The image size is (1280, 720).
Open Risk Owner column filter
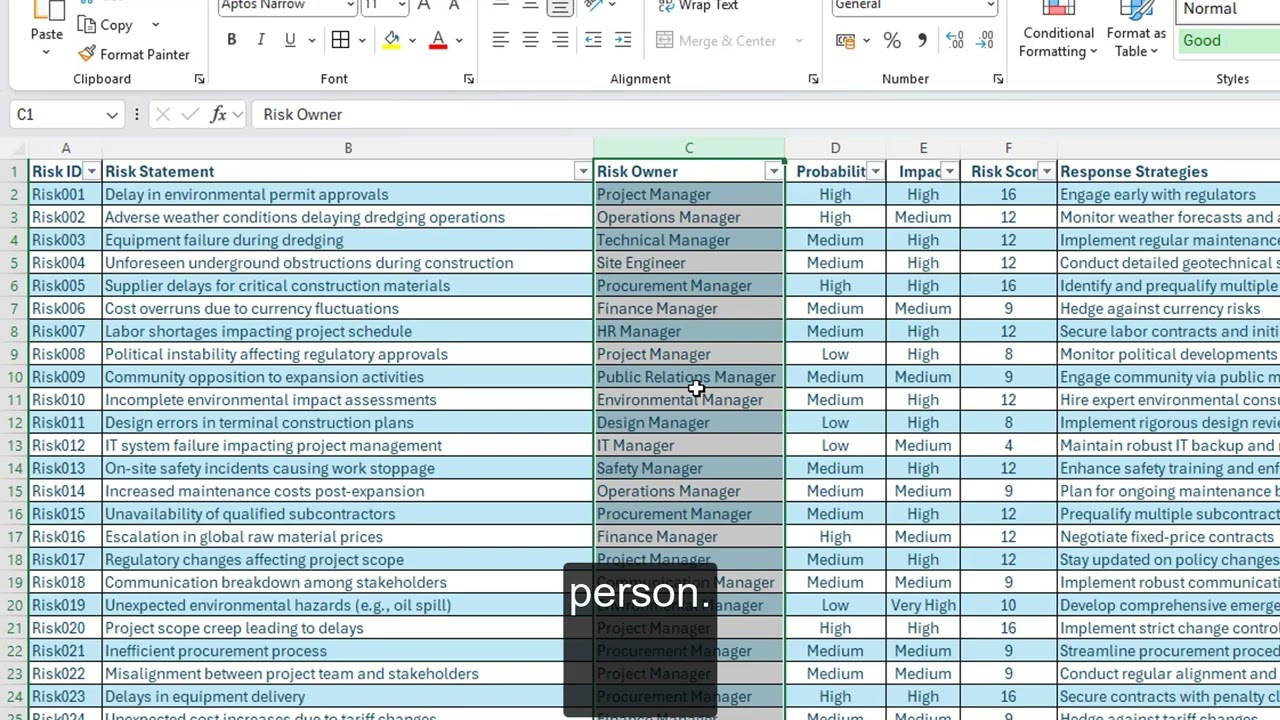773,172
